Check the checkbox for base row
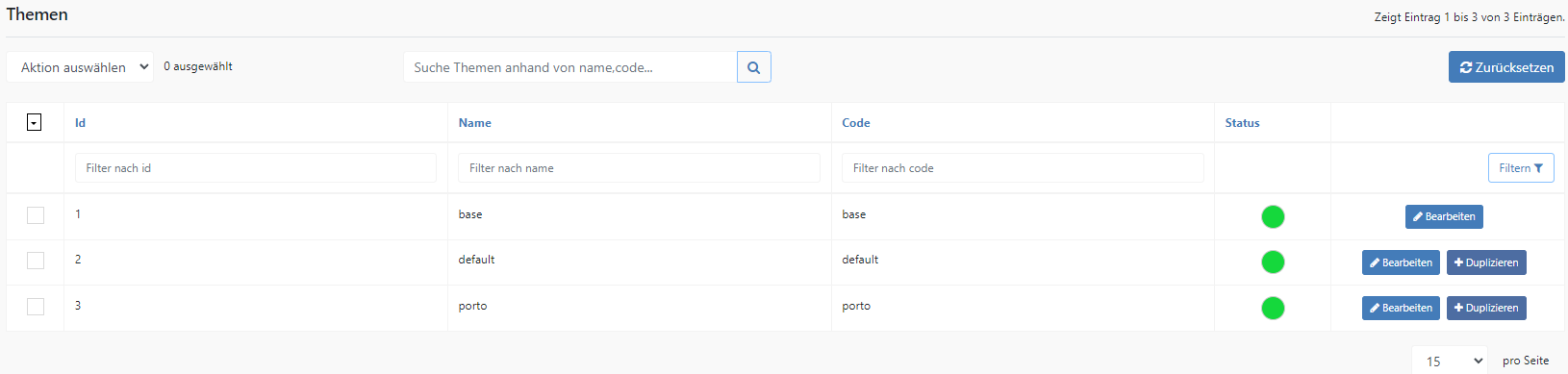Viewport: 1568px width, 374px height. [36, 215]
